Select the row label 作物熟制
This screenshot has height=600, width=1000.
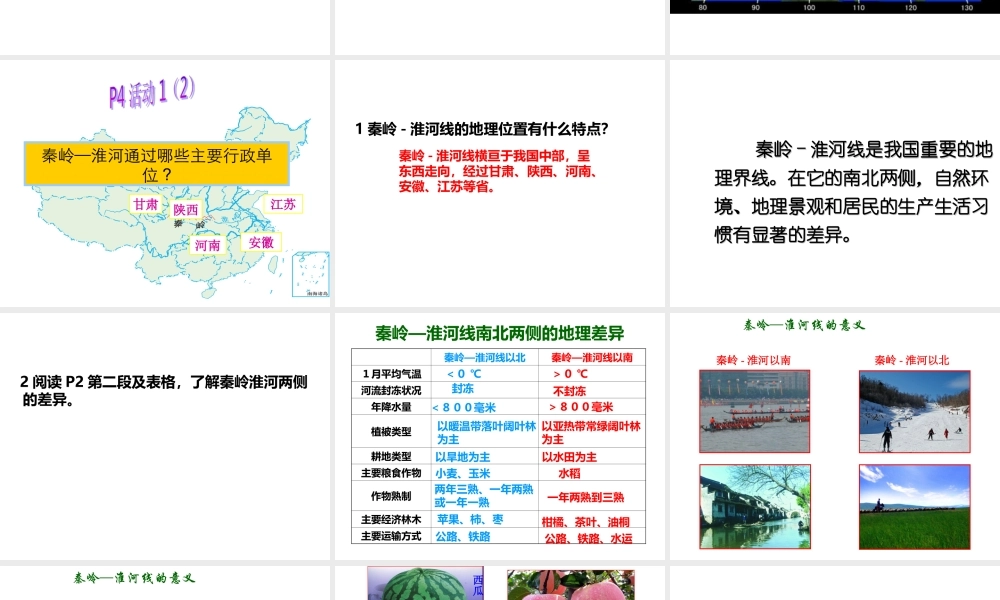point(391,496)
